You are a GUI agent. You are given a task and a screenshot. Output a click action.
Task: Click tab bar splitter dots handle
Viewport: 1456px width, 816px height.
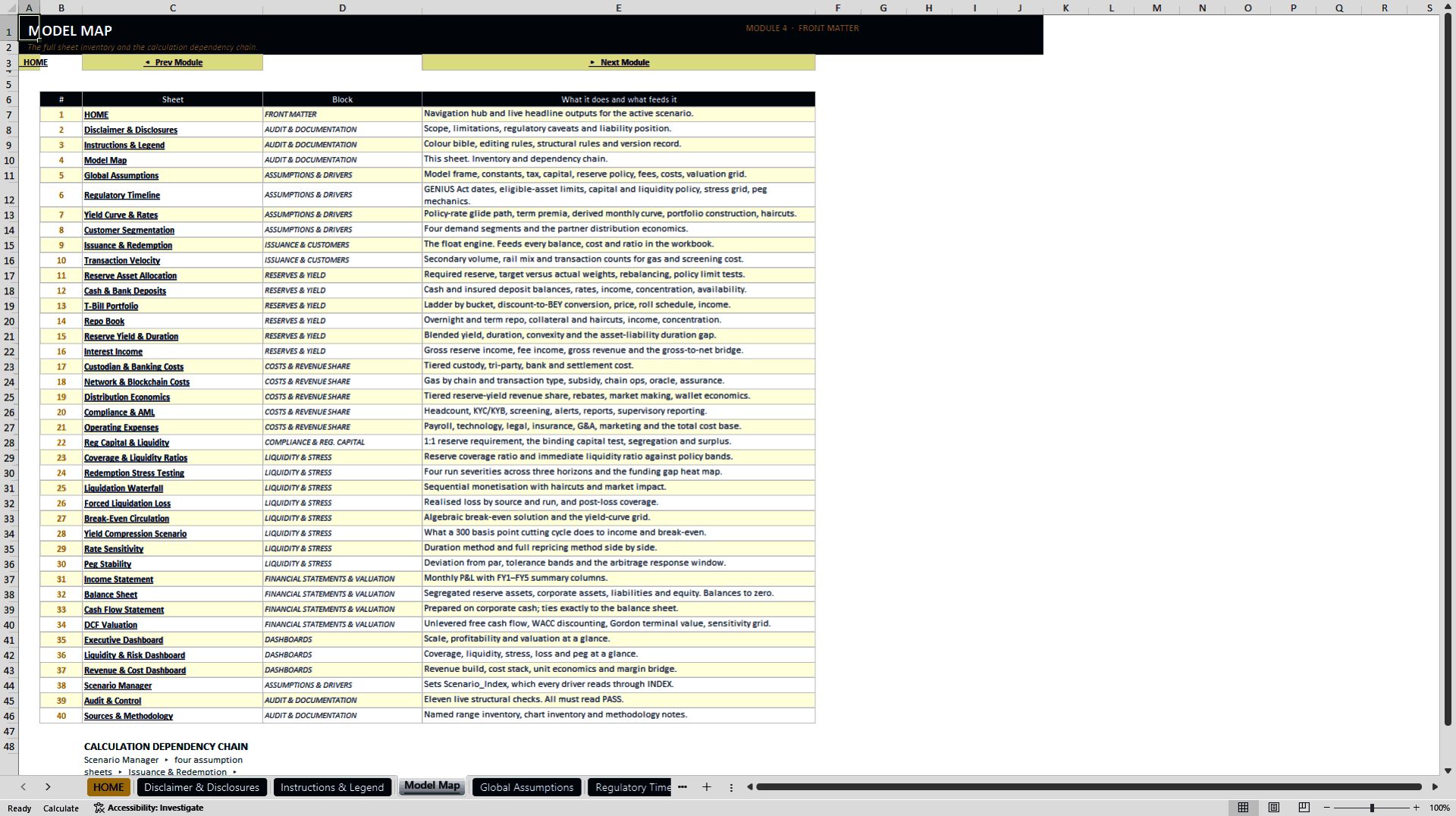(x=731, y=787)
